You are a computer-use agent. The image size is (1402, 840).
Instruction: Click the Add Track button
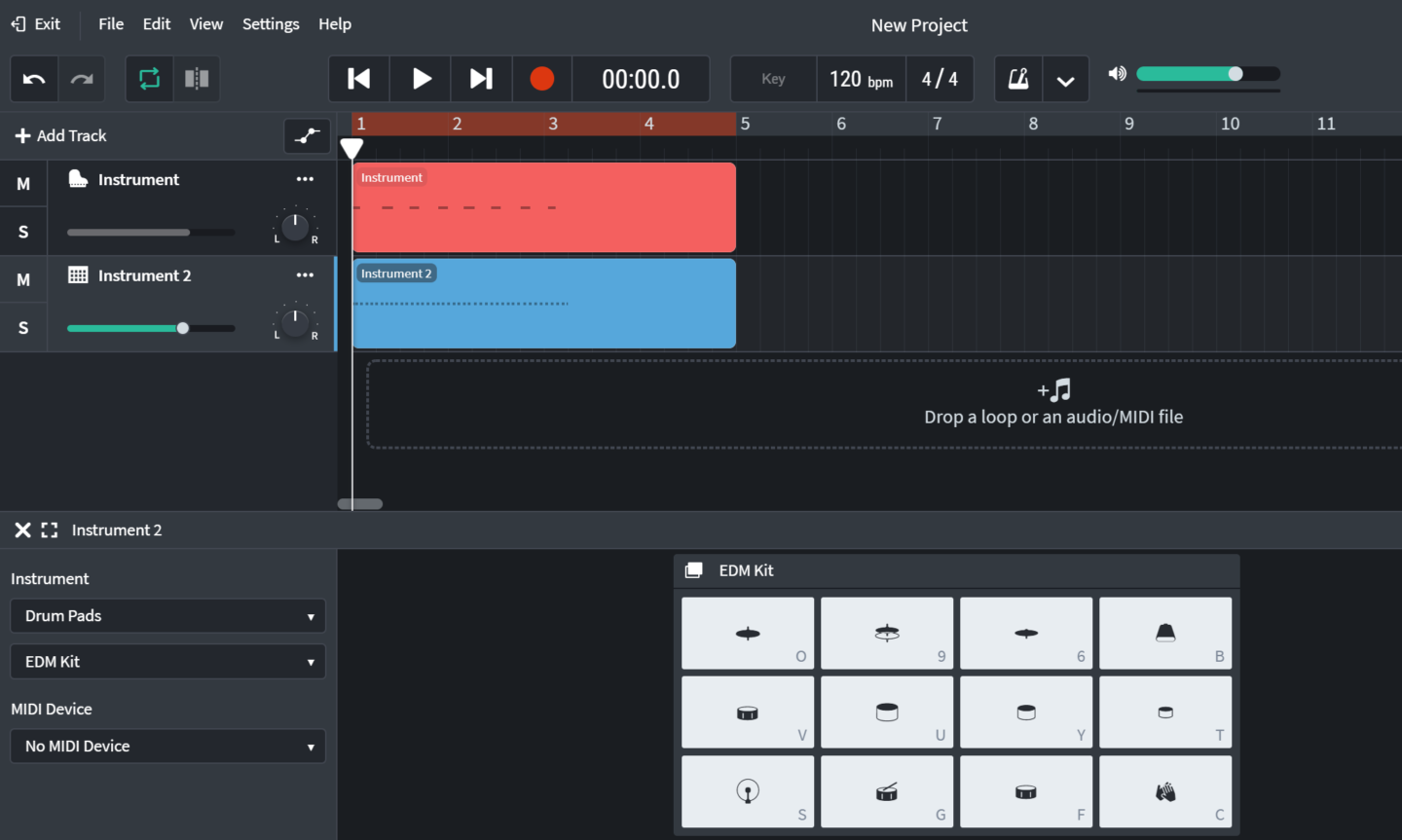pyautogui.click(x=61, y=136)
